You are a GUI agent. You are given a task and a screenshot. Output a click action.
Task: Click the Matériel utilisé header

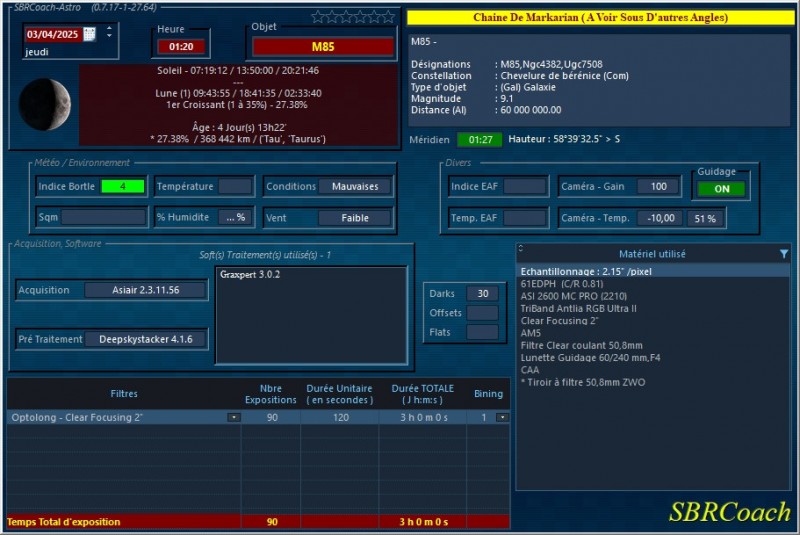click(x=651, y=254)
